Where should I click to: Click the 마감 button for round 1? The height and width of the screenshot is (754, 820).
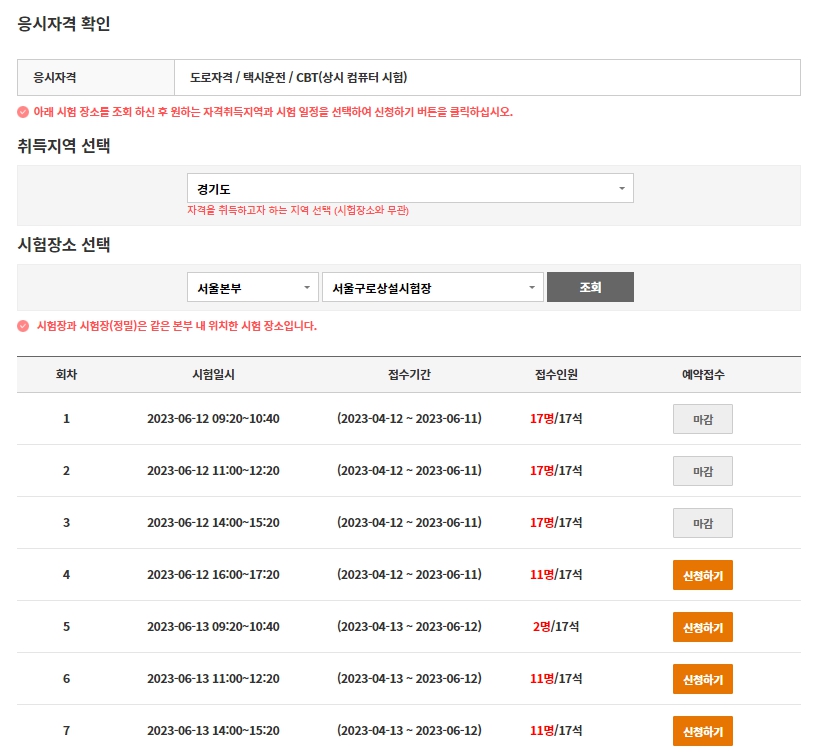(x=702, y=418)
